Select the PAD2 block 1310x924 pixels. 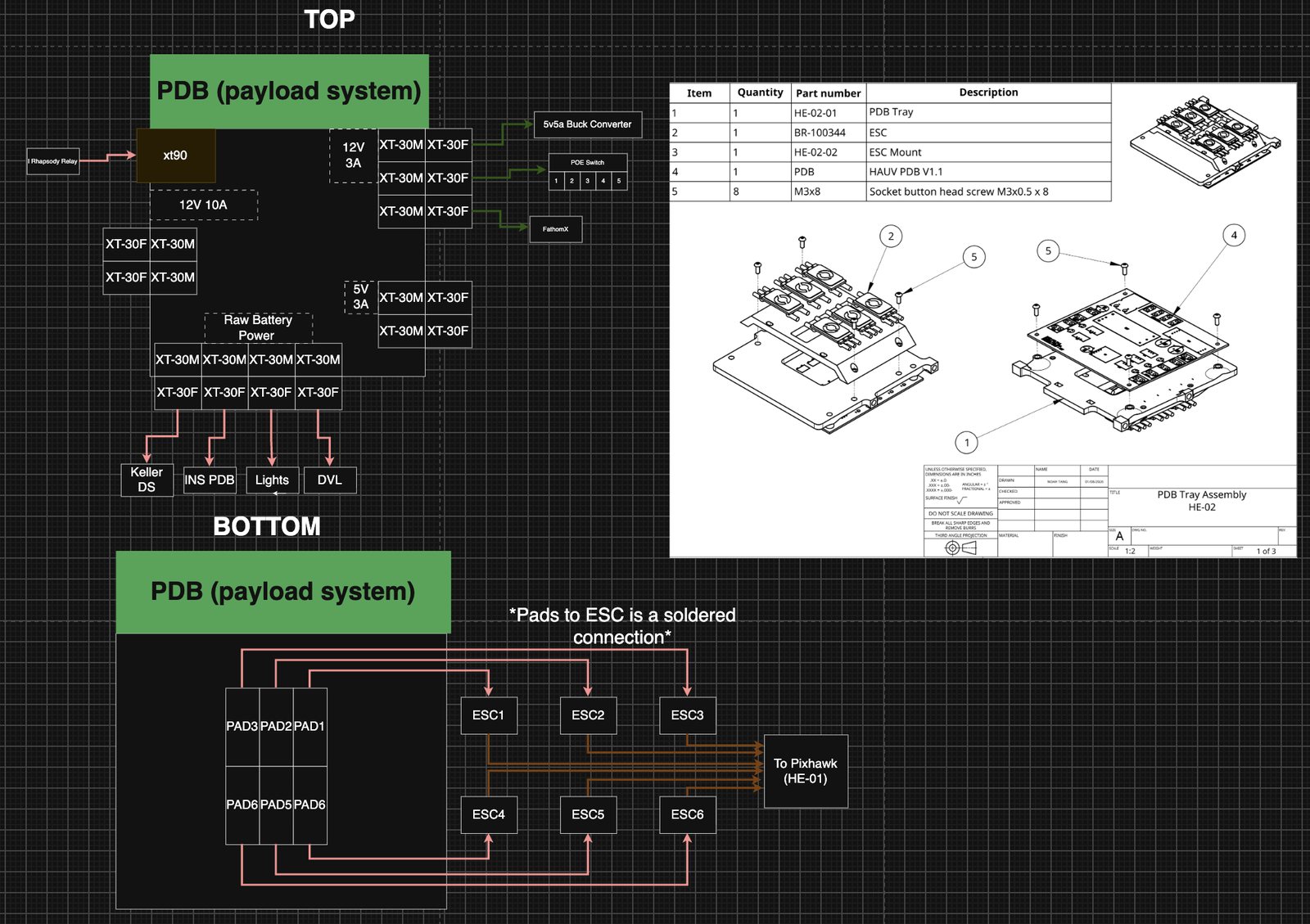pyautogui.click(x=276, y=727)
